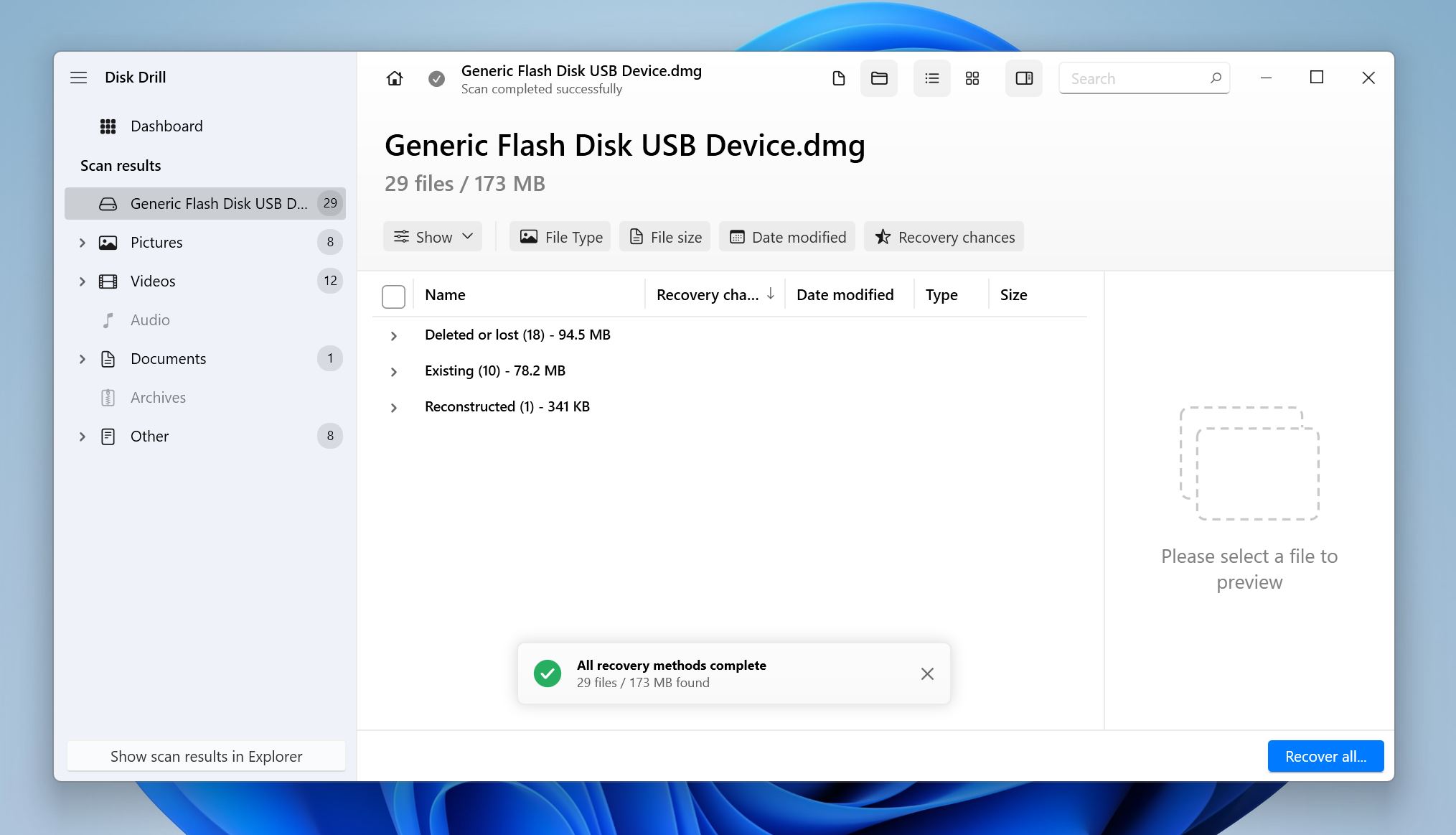1456x835 pixels.
Task: Click the Recover all button
Action: pos(1326,756)
